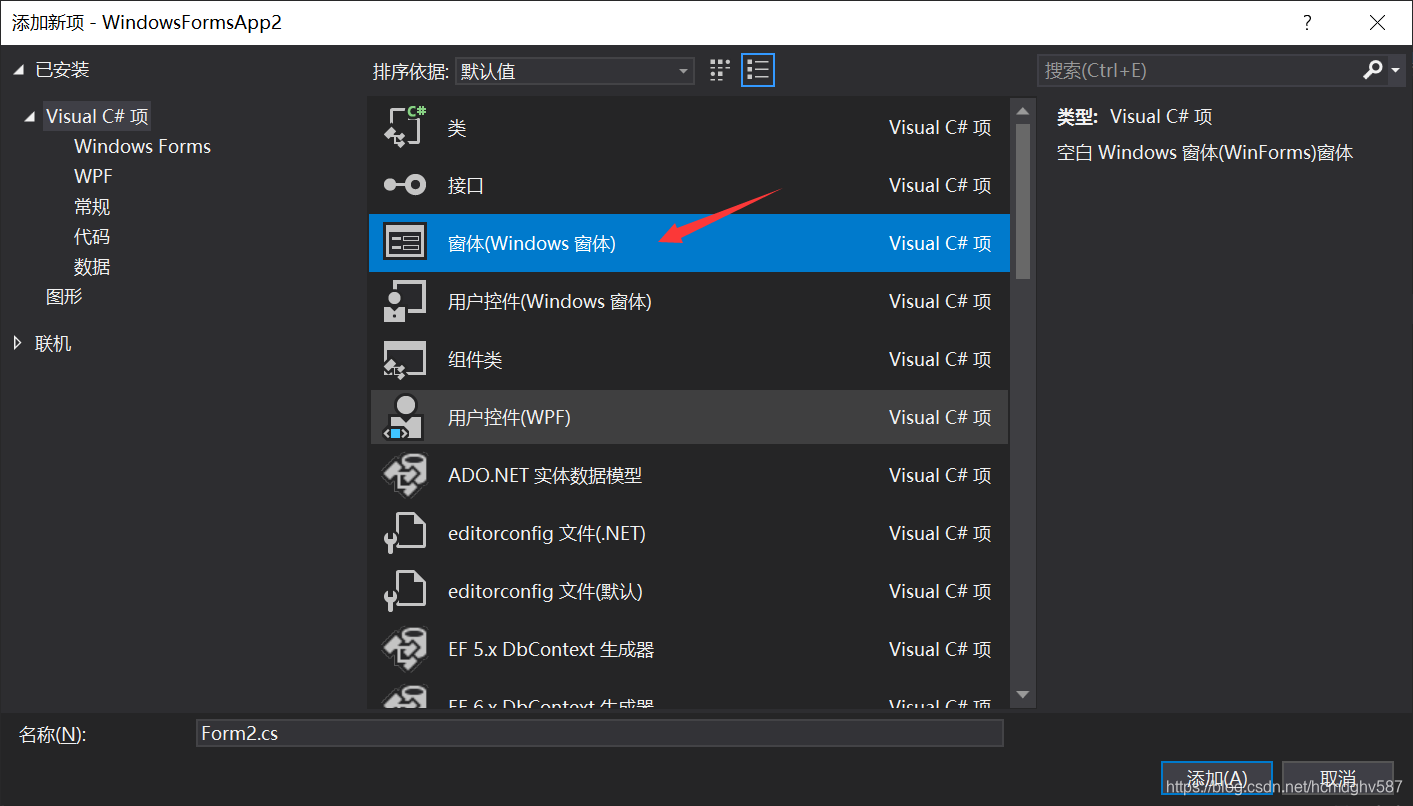This screenshot has height=806, width=1413.
Task: Select 代码 category in tree
Action: tap(92, 237)
